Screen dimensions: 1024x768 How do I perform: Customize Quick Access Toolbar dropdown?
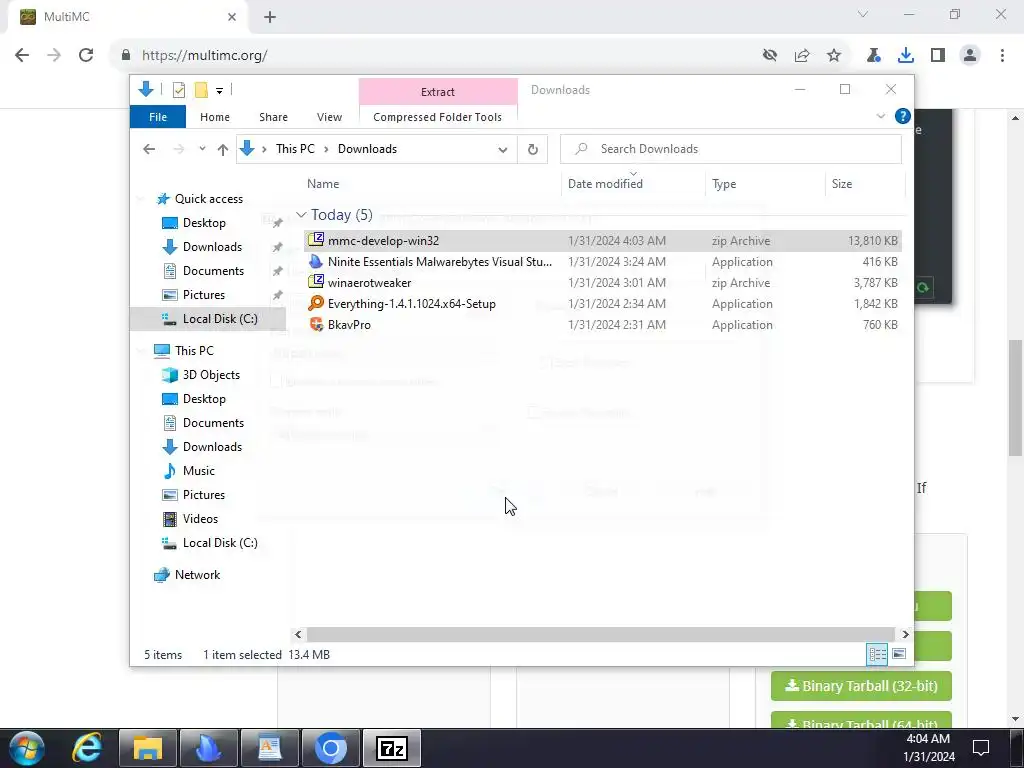click(219, 91)
